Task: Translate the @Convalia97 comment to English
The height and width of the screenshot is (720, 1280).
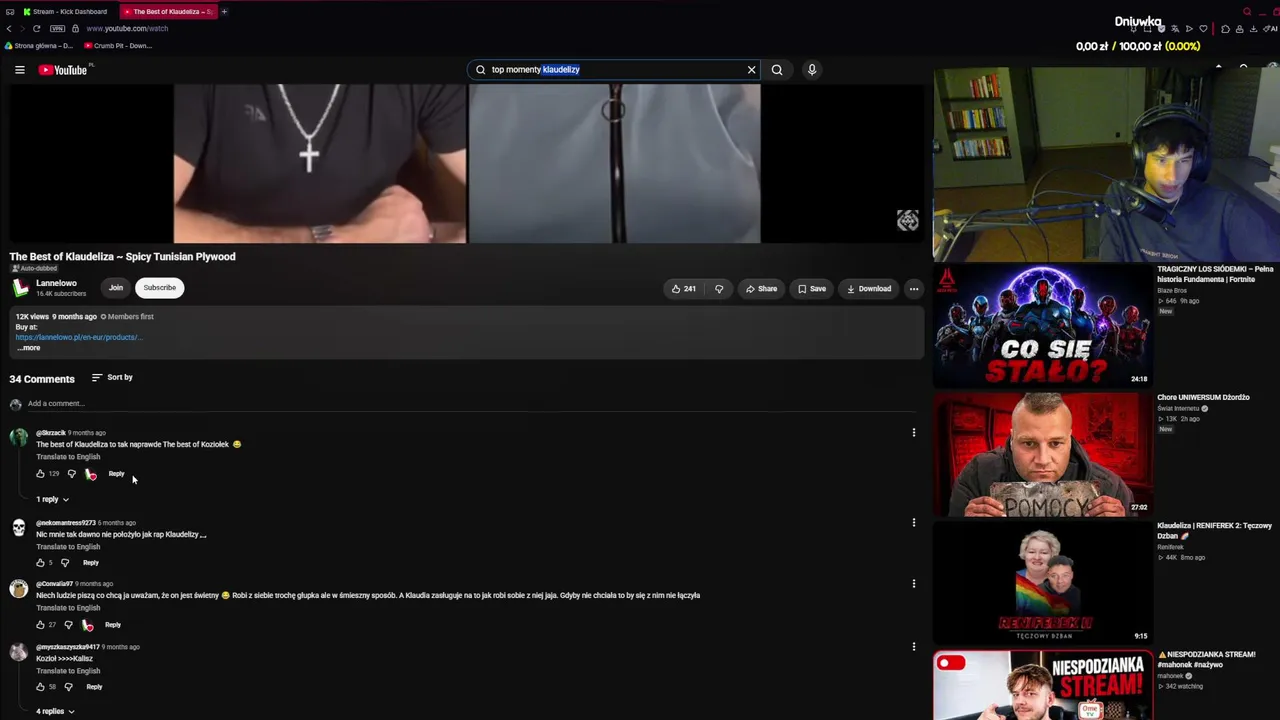Action: [68, 608]
